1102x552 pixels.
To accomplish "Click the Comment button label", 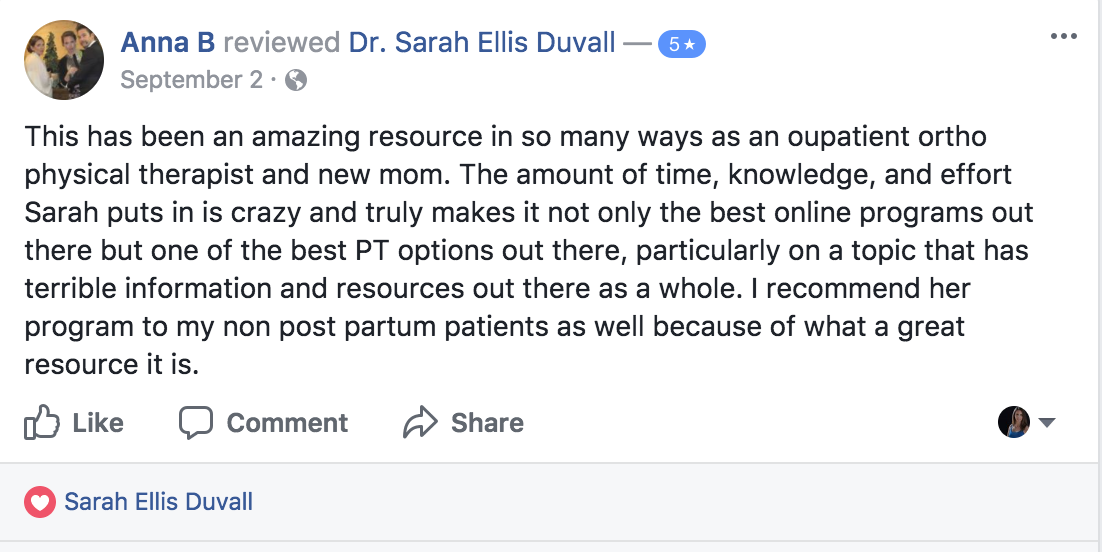I will click(287, 423).
